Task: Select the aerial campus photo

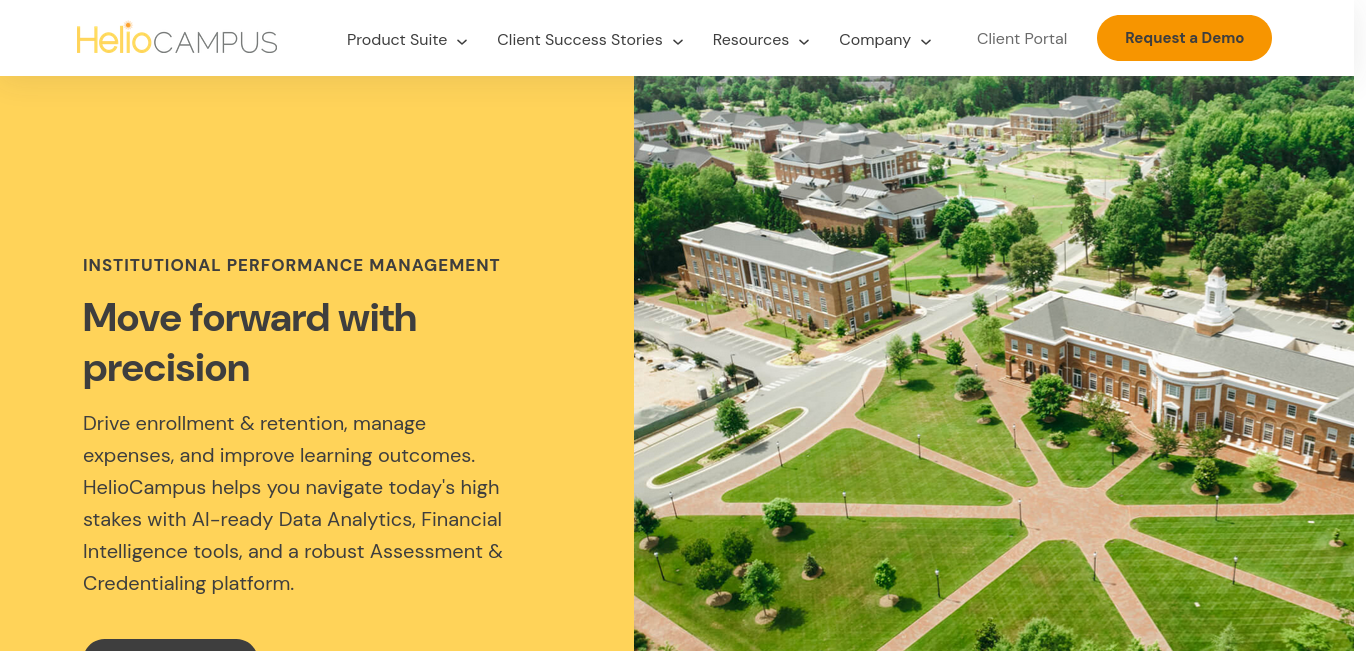Action: [994, 364]
